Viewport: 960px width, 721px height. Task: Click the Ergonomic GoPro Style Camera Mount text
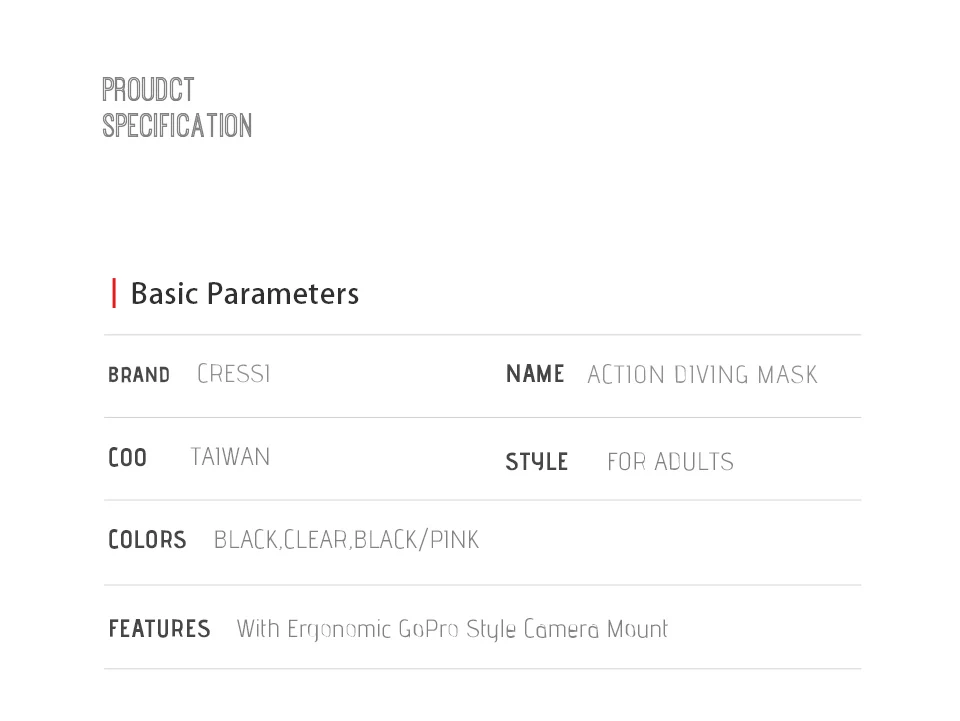click(x=478, y=629)
